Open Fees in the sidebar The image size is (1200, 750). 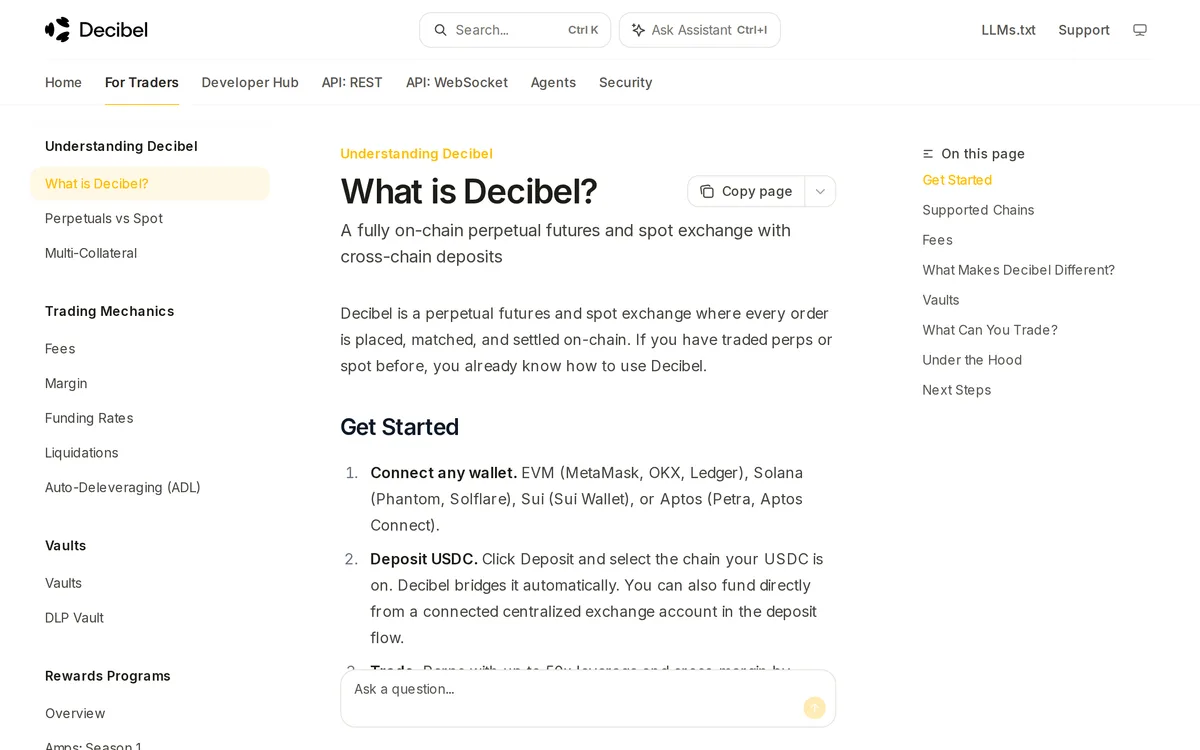tap(60, 349)
